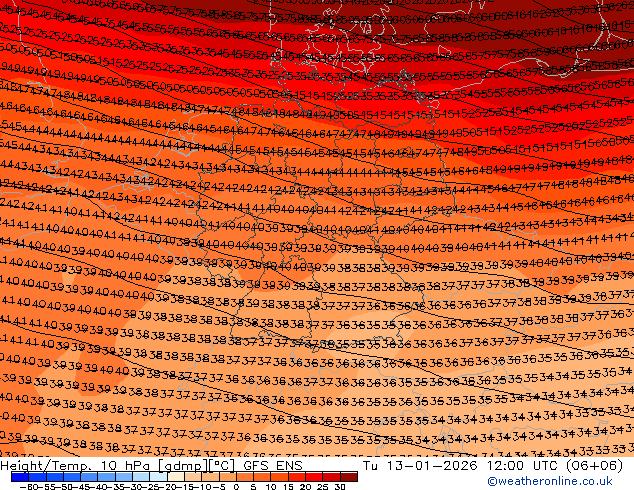Image resolution: width=634 pixels, height=490 pixels.
Task: Pick the blue swatch between -45 and -40
Action: [x=89, y=477]
